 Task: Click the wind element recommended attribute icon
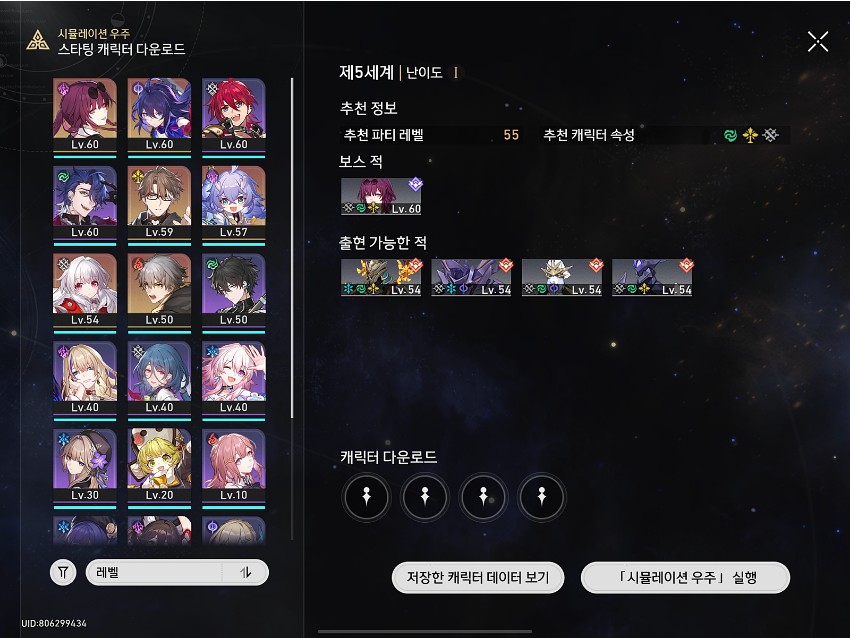(730, 135)
